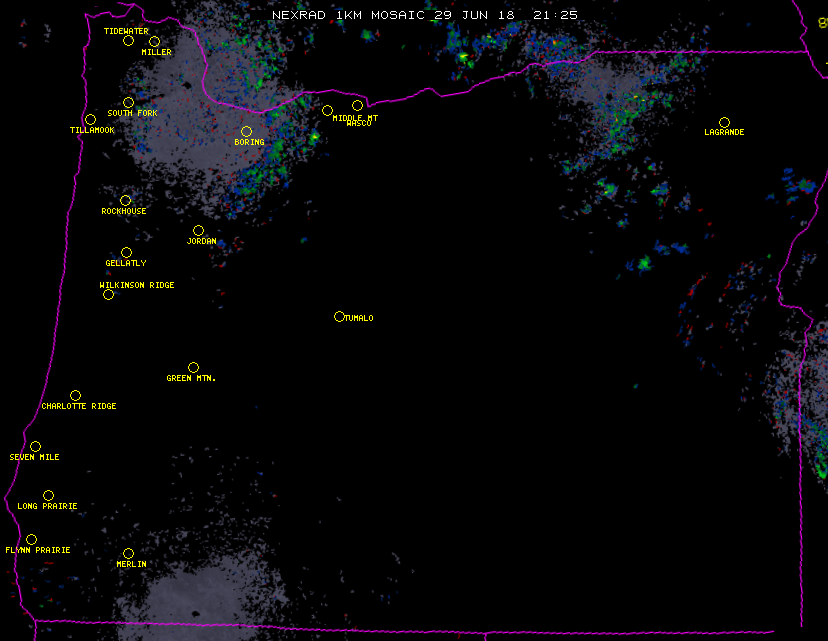Image resolution: width=828 pixels, height=641 pixels.
Task: Select the LaGrande station circle marker
Action: point(724,123)
